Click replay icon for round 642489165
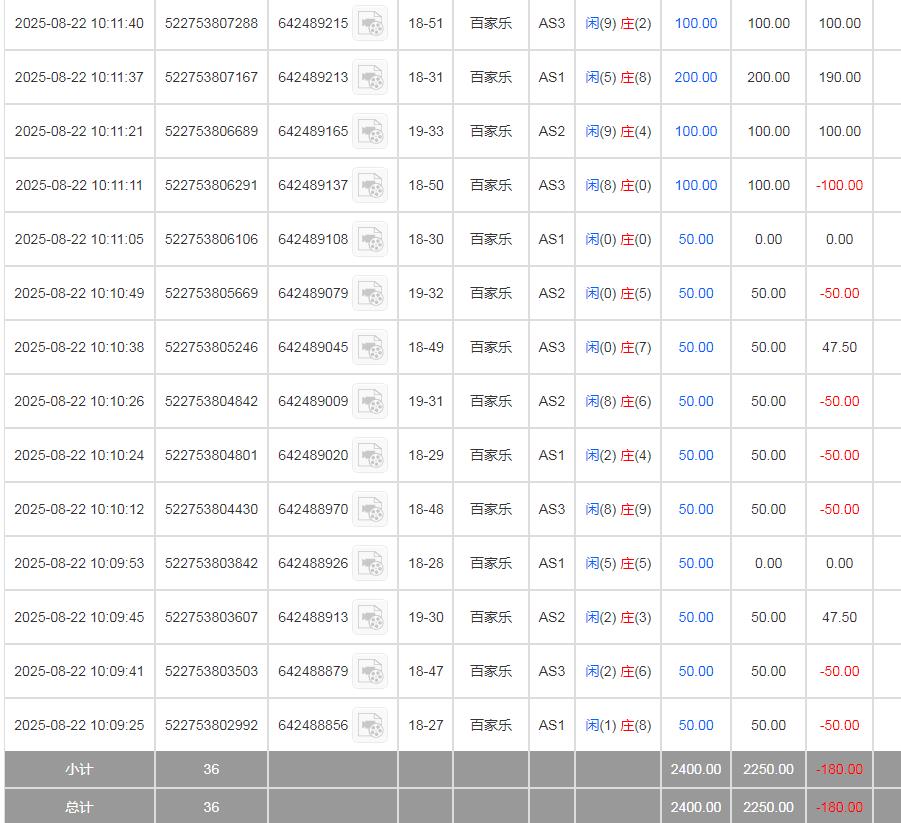 371,131
